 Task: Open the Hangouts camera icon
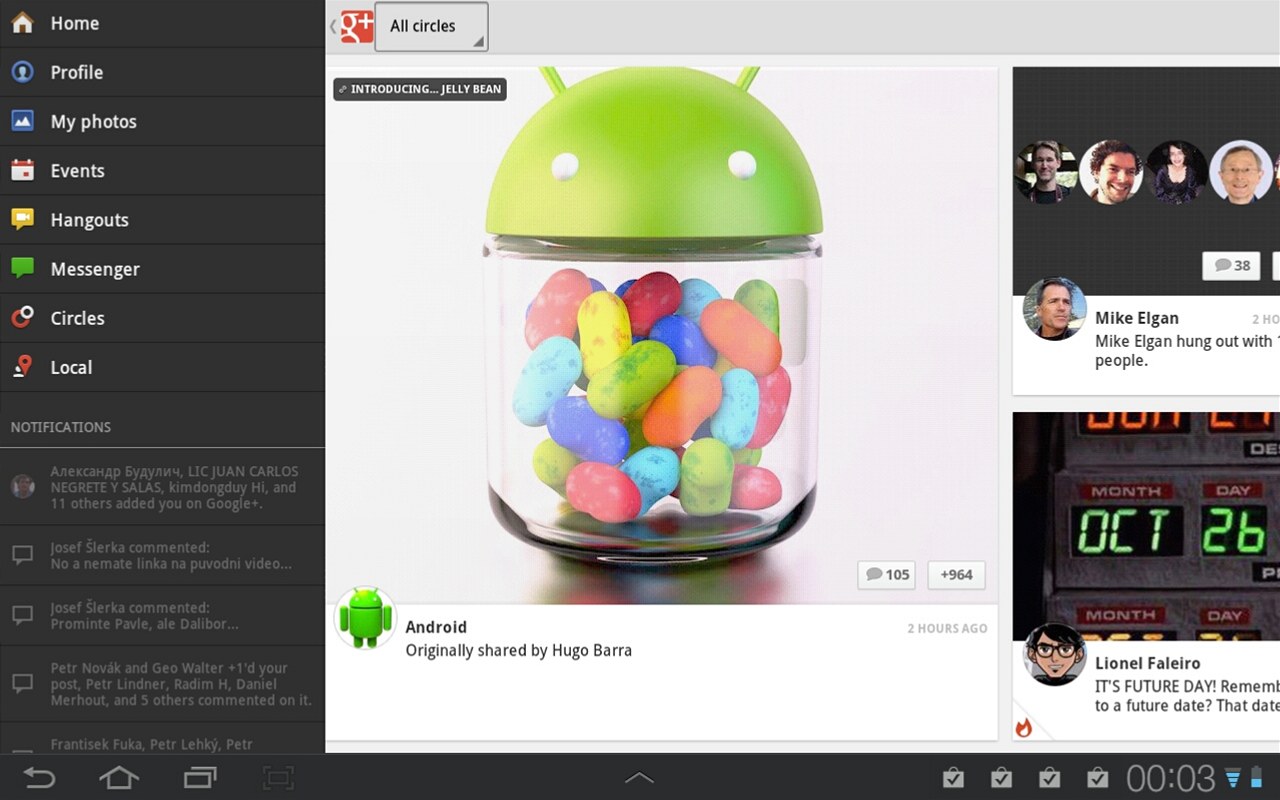(x=23, y=219)
